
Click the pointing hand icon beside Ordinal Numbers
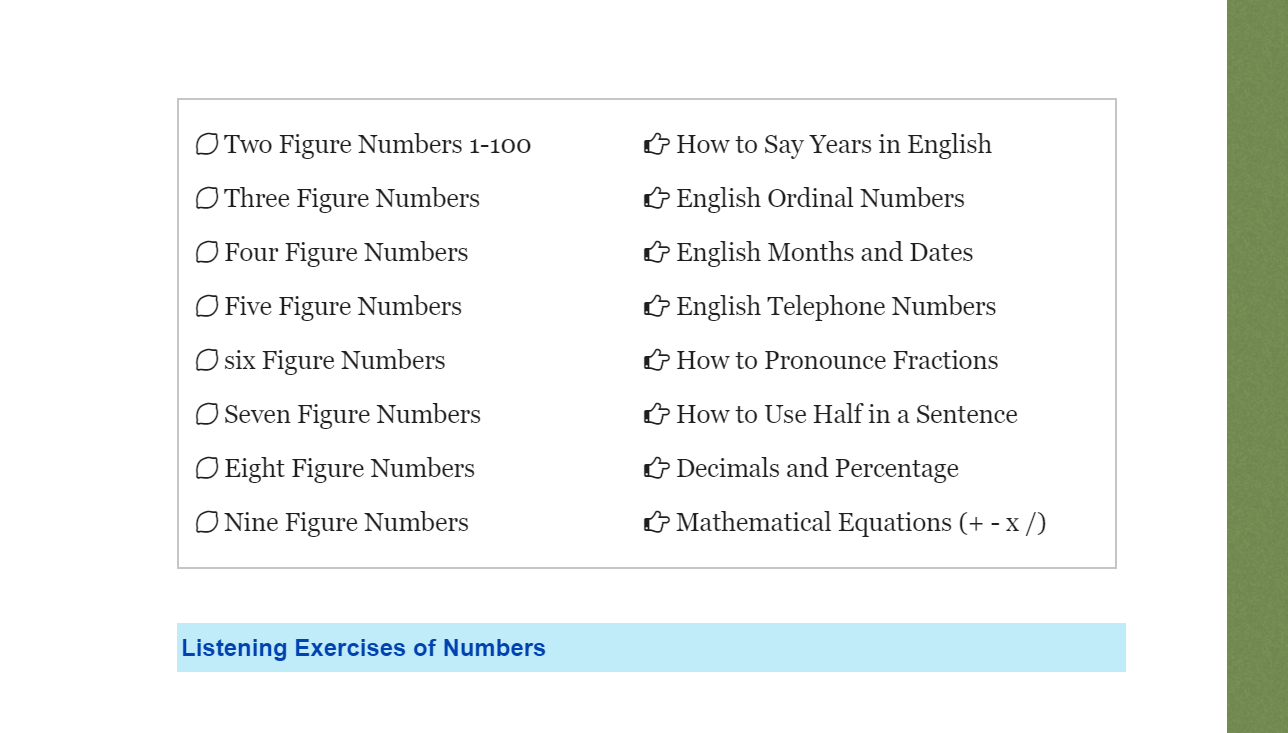[656, 199]
